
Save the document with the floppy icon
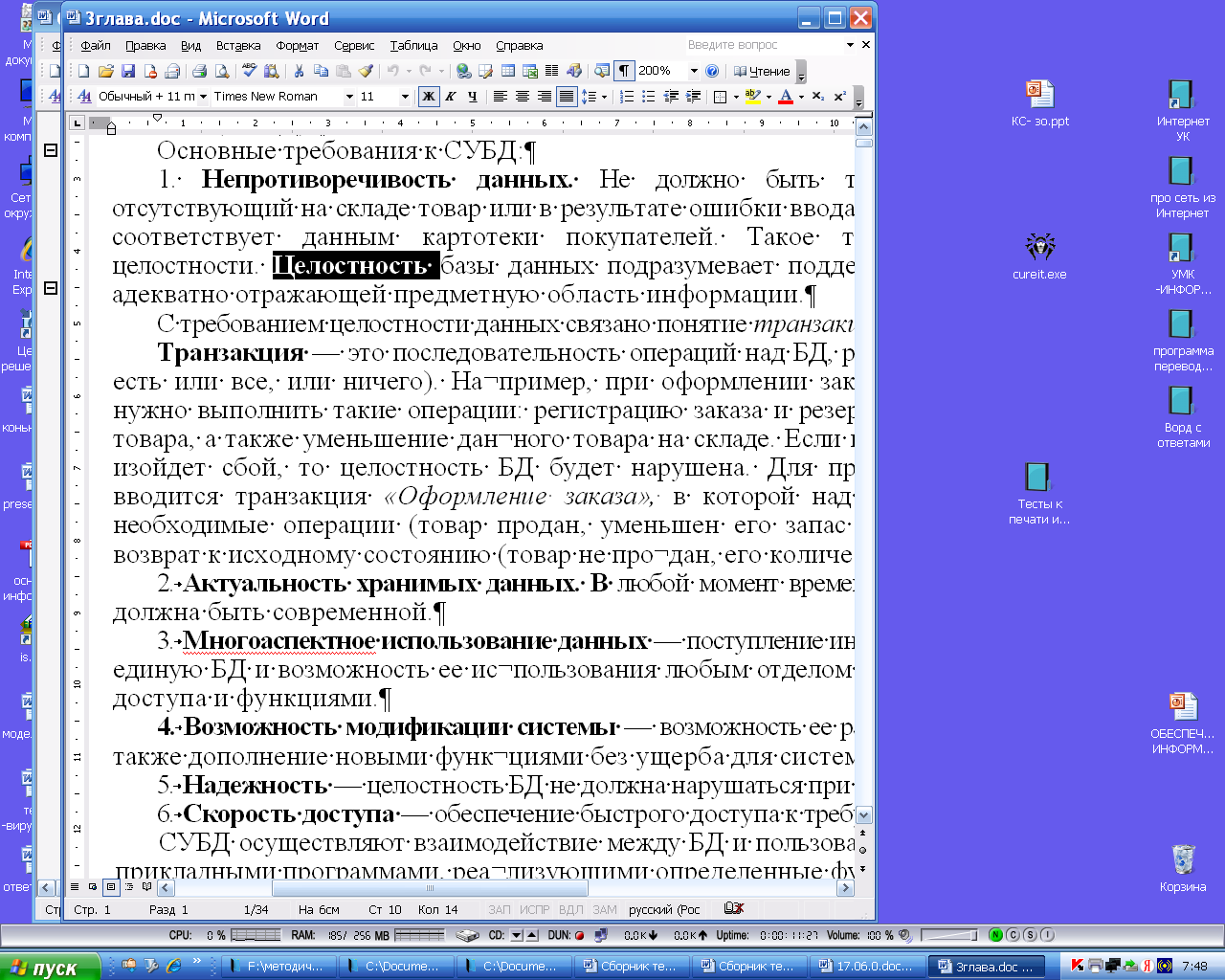tap(128, 71)
